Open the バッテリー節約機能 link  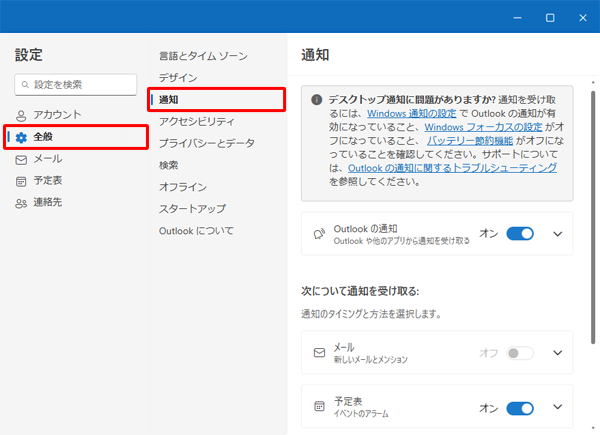(x=470, y=141)
